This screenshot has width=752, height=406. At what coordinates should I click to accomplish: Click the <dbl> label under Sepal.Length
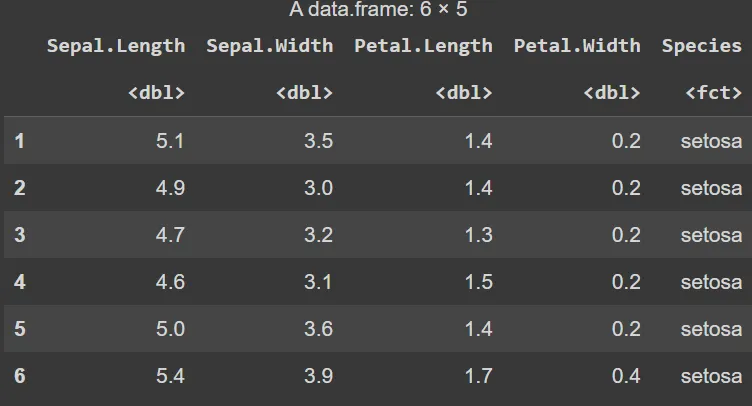click(157, 93)
